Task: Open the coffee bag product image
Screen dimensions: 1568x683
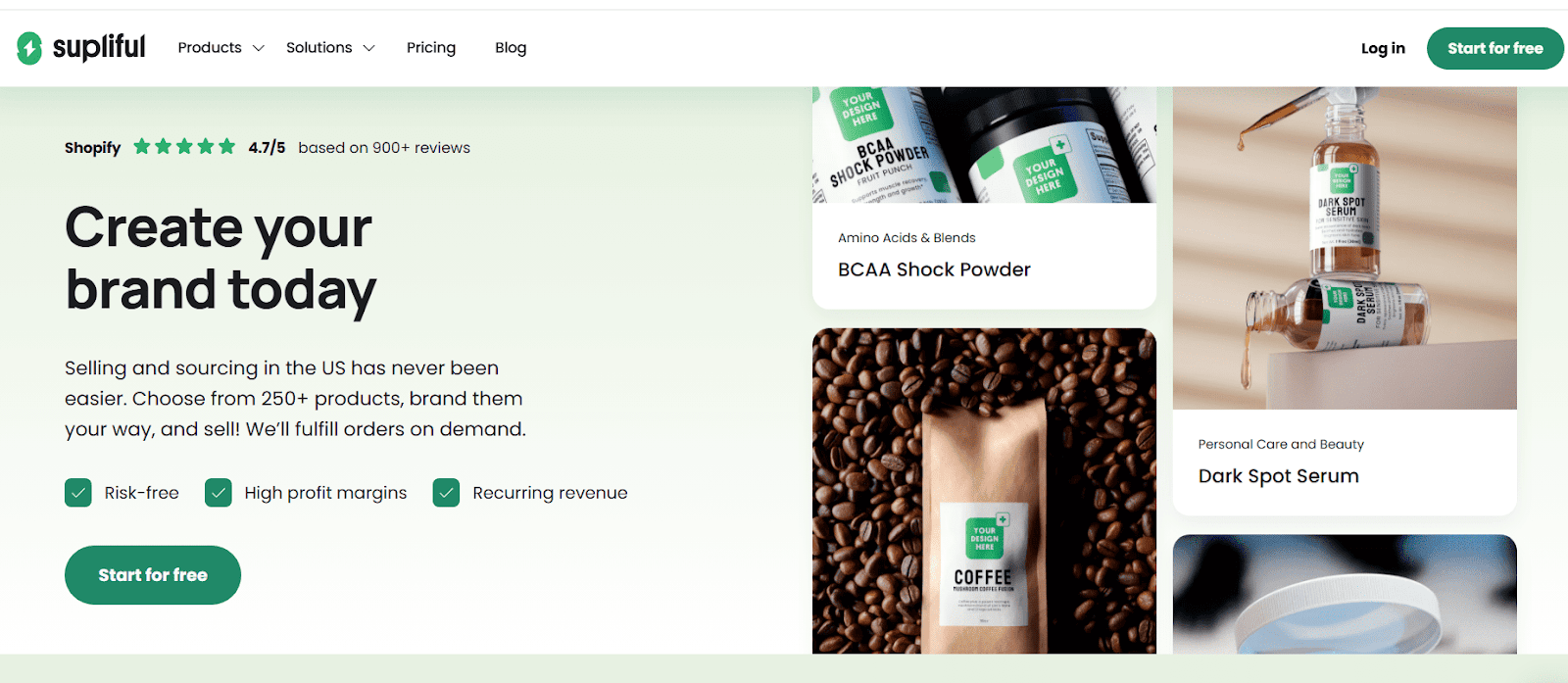Action: point(984,490)
